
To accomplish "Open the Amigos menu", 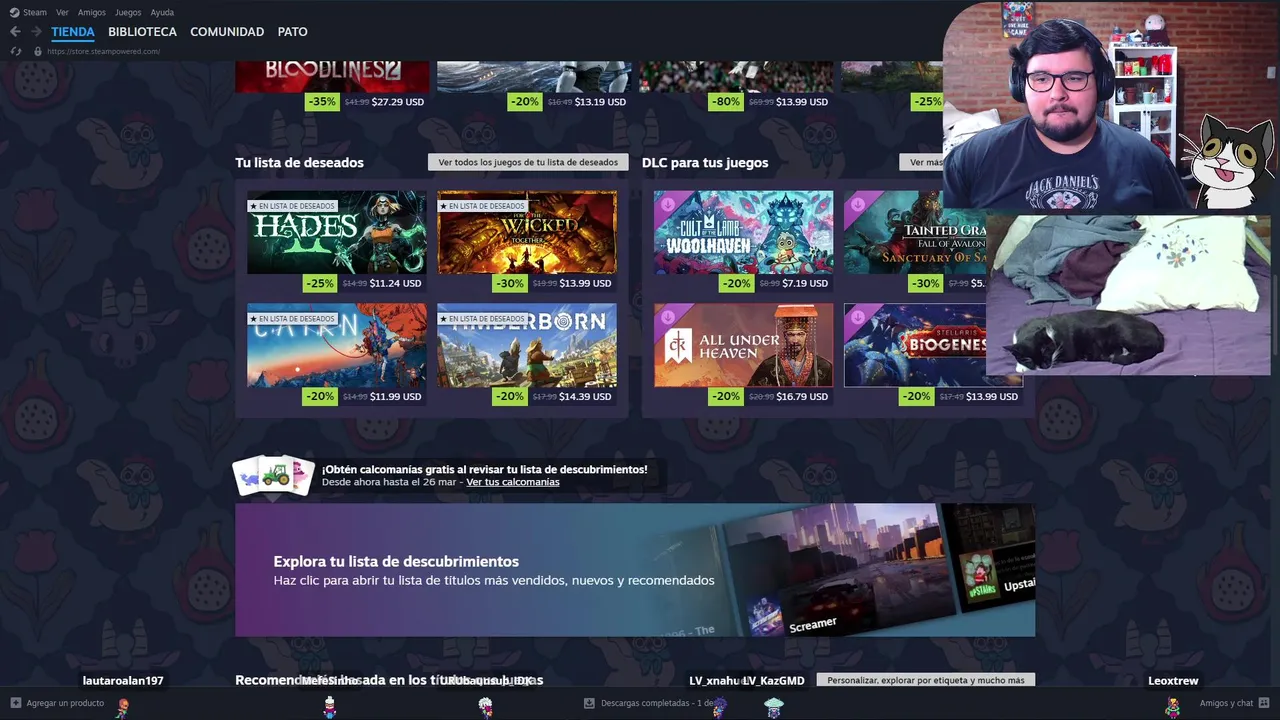I will point(92,12).
